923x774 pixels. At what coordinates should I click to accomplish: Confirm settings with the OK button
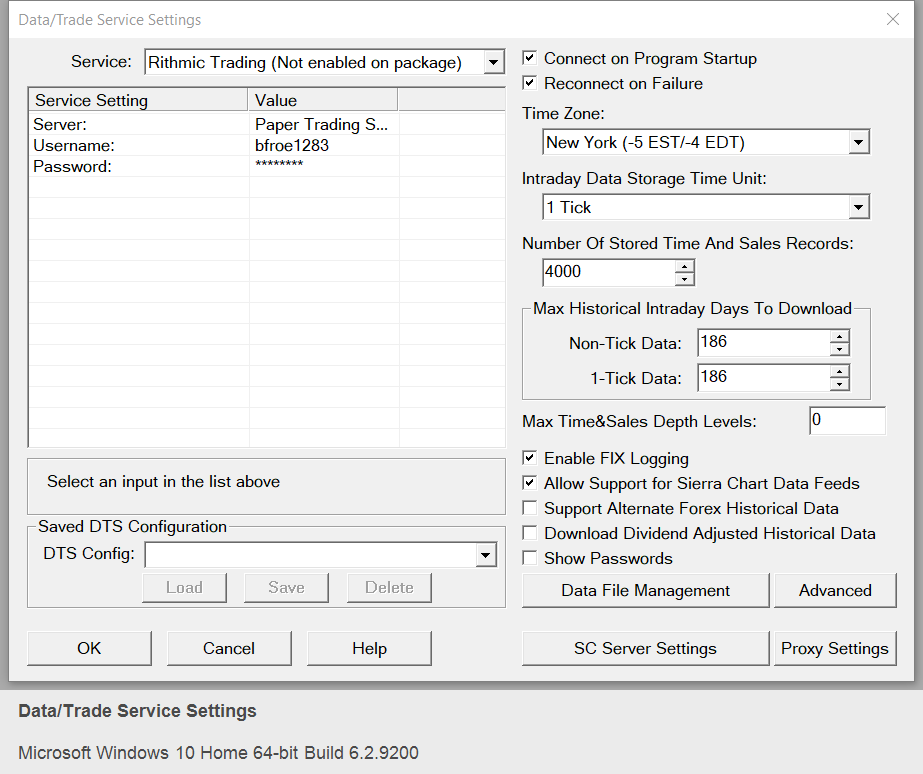89,648
